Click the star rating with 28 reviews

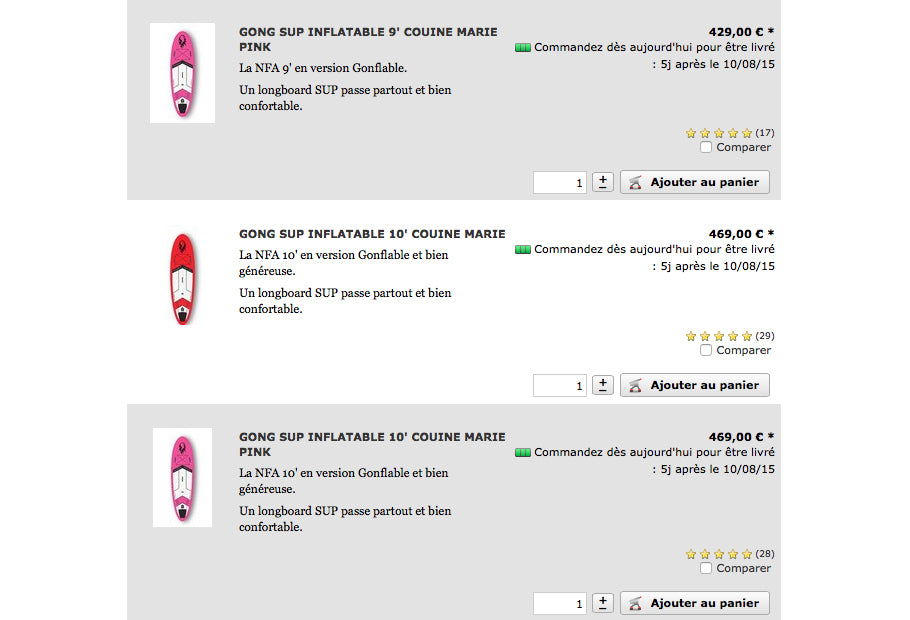[718, 554]
